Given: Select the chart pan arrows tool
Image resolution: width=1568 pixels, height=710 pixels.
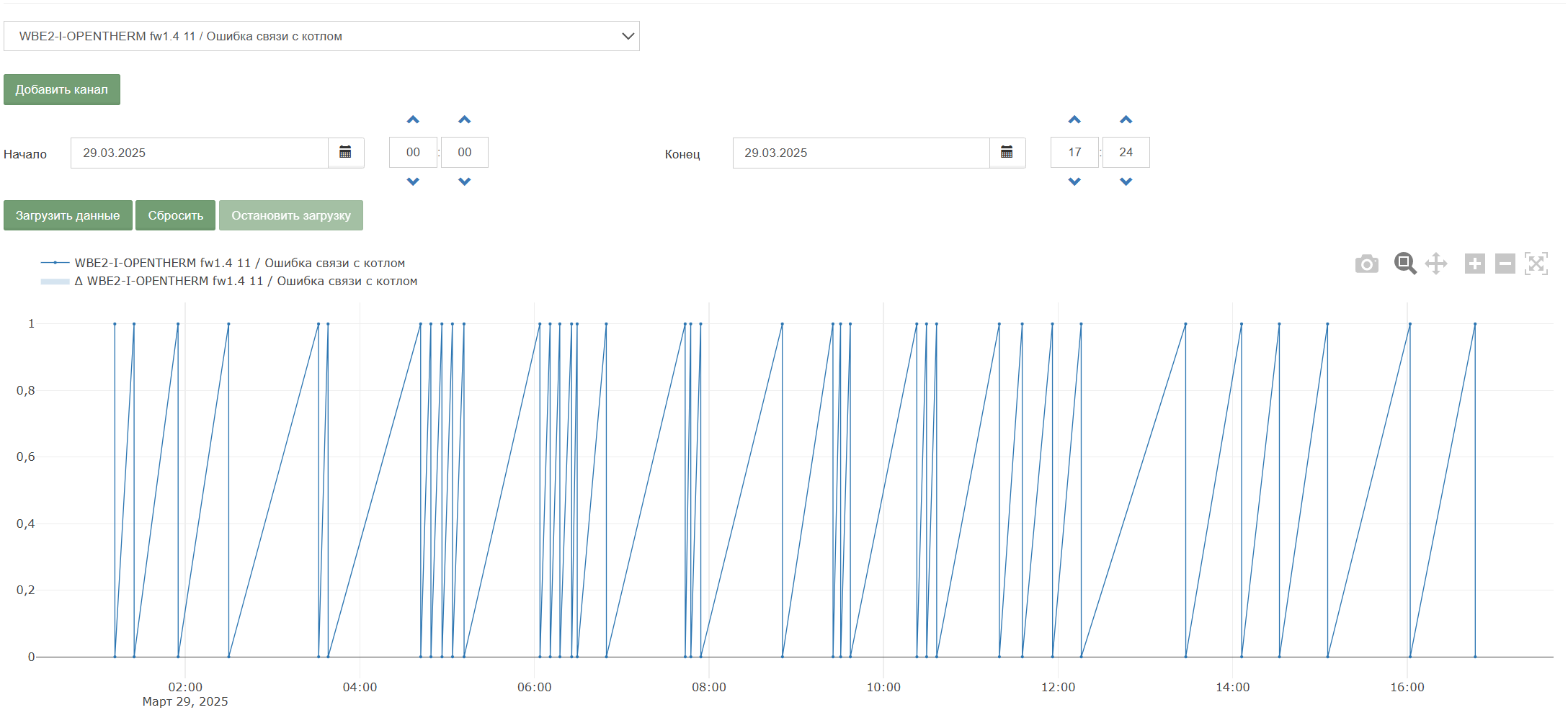Looking at the screenshot, I should 1436,264.
